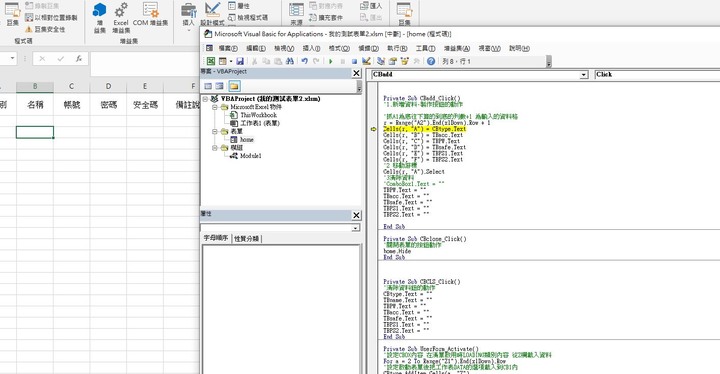Open Project Explorer icon in VBA toolbar
This screenshot has height=374, width=720.
coord(381,61)
